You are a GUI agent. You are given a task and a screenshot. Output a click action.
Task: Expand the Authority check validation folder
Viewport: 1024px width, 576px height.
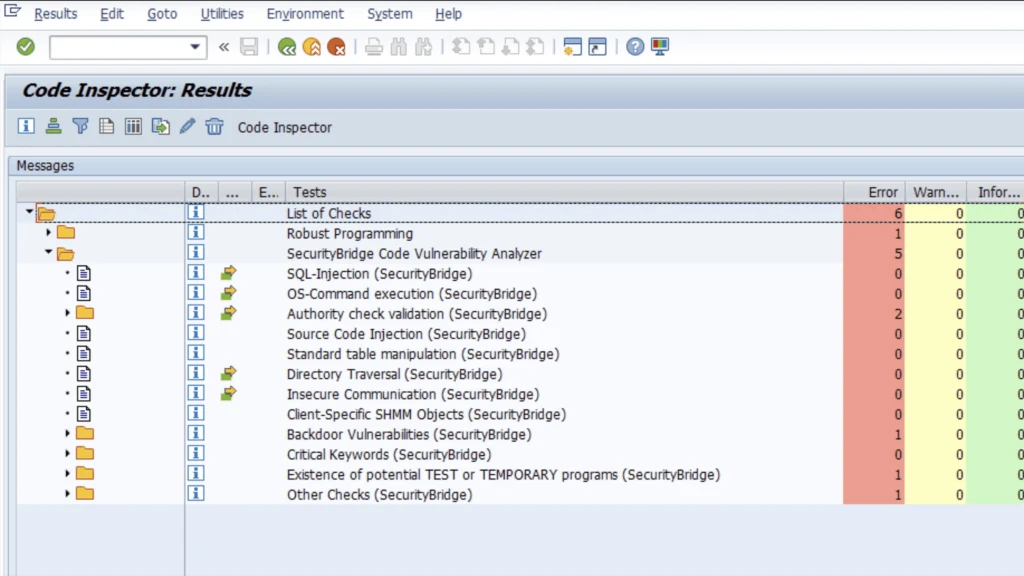67,313
